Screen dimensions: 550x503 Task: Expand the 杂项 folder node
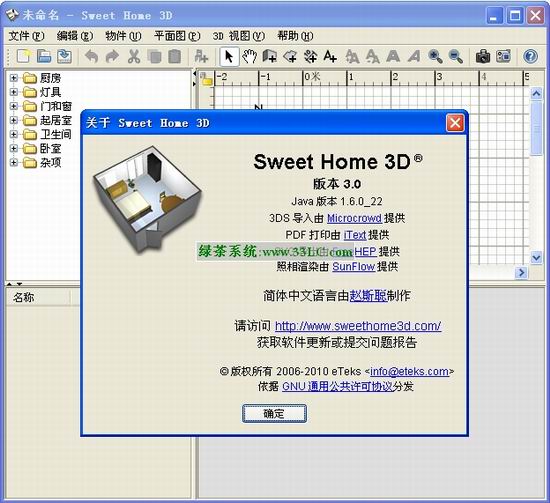(14, 162)
